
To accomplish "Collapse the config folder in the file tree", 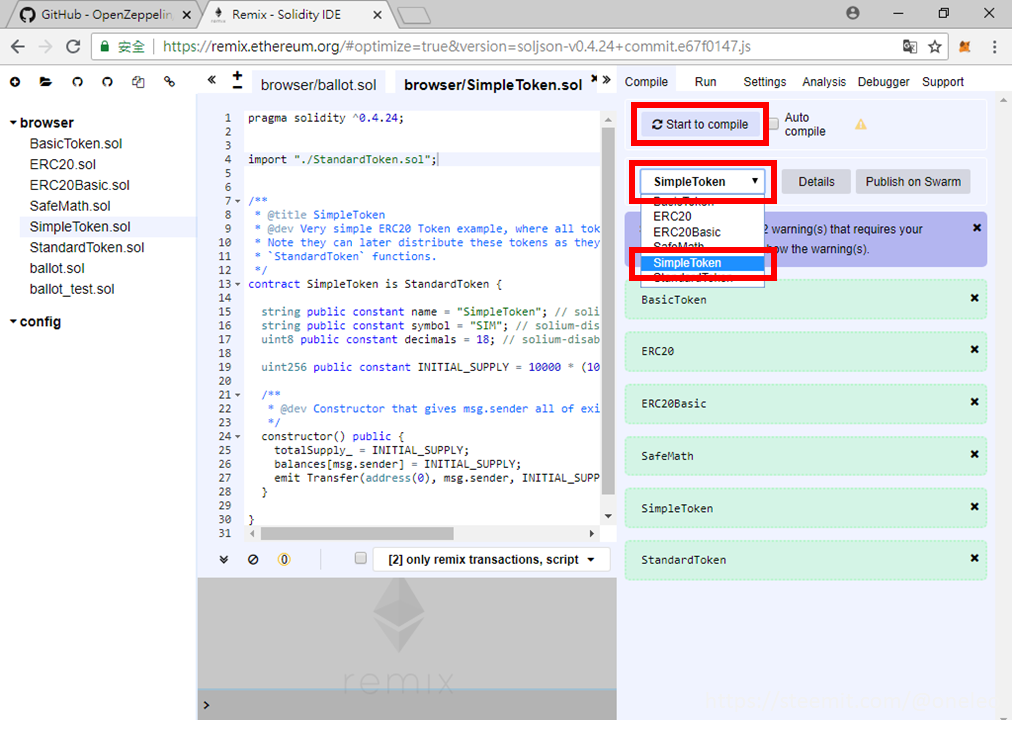I will click(x=13, y=321).
